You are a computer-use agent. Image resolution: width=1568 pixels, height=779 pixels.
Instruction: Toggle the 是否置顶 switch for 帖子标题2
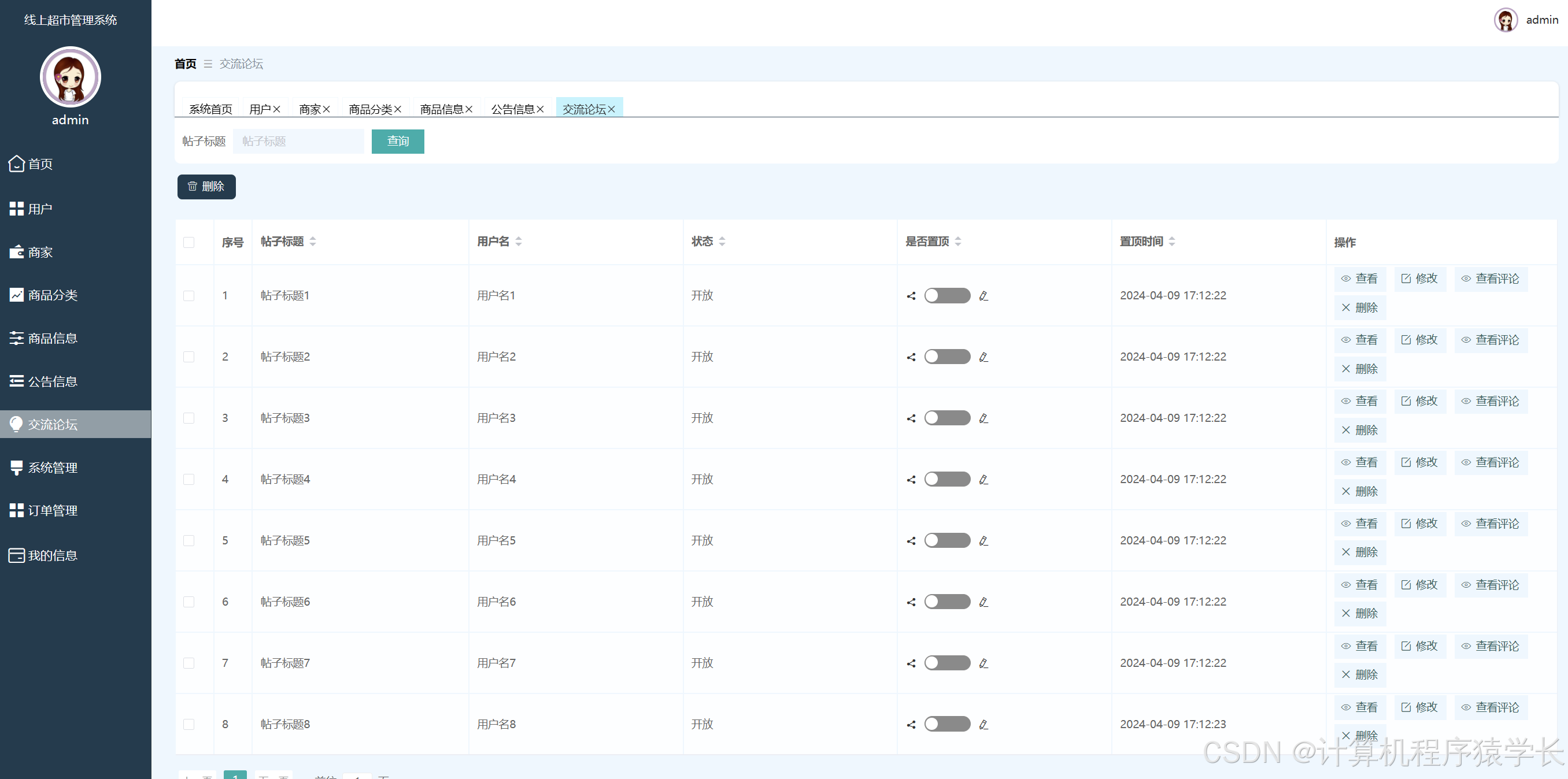(946, 357)
